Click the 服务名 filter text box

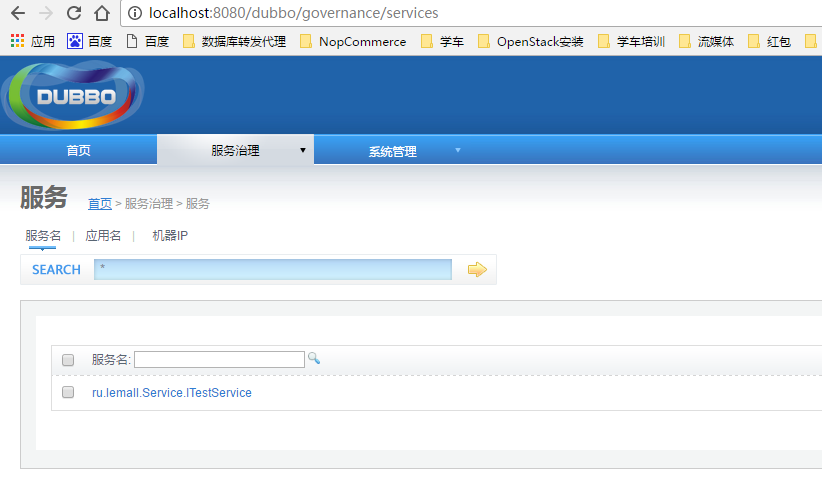[x=219, y=360]
